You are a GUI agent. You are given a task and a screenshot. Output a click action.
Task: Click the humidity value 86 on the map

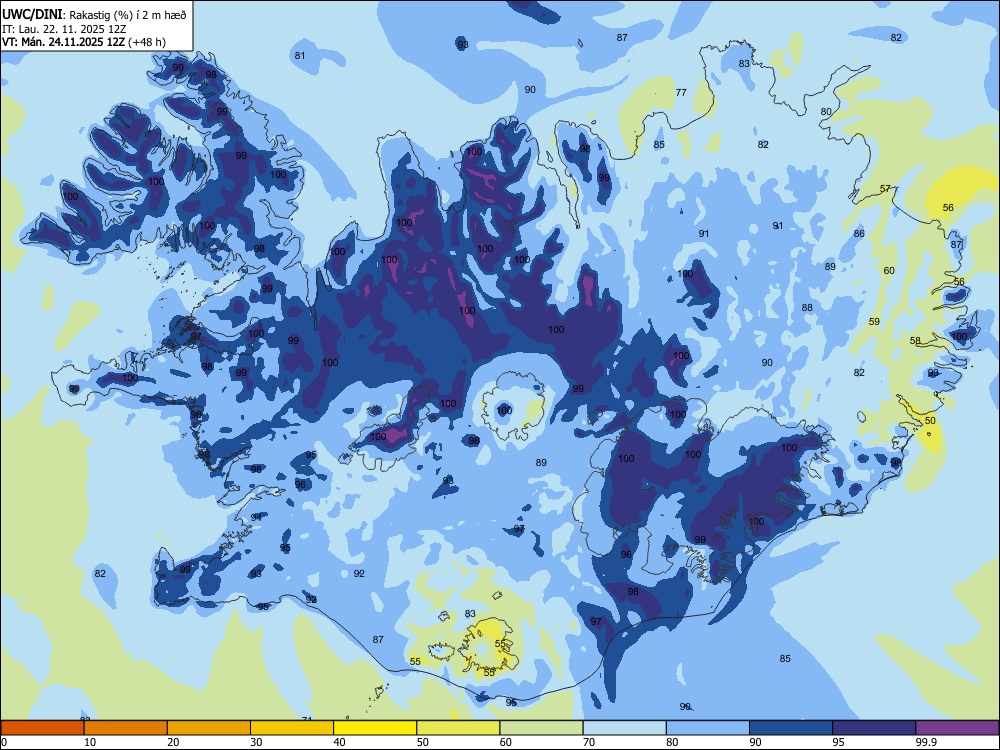859,233
